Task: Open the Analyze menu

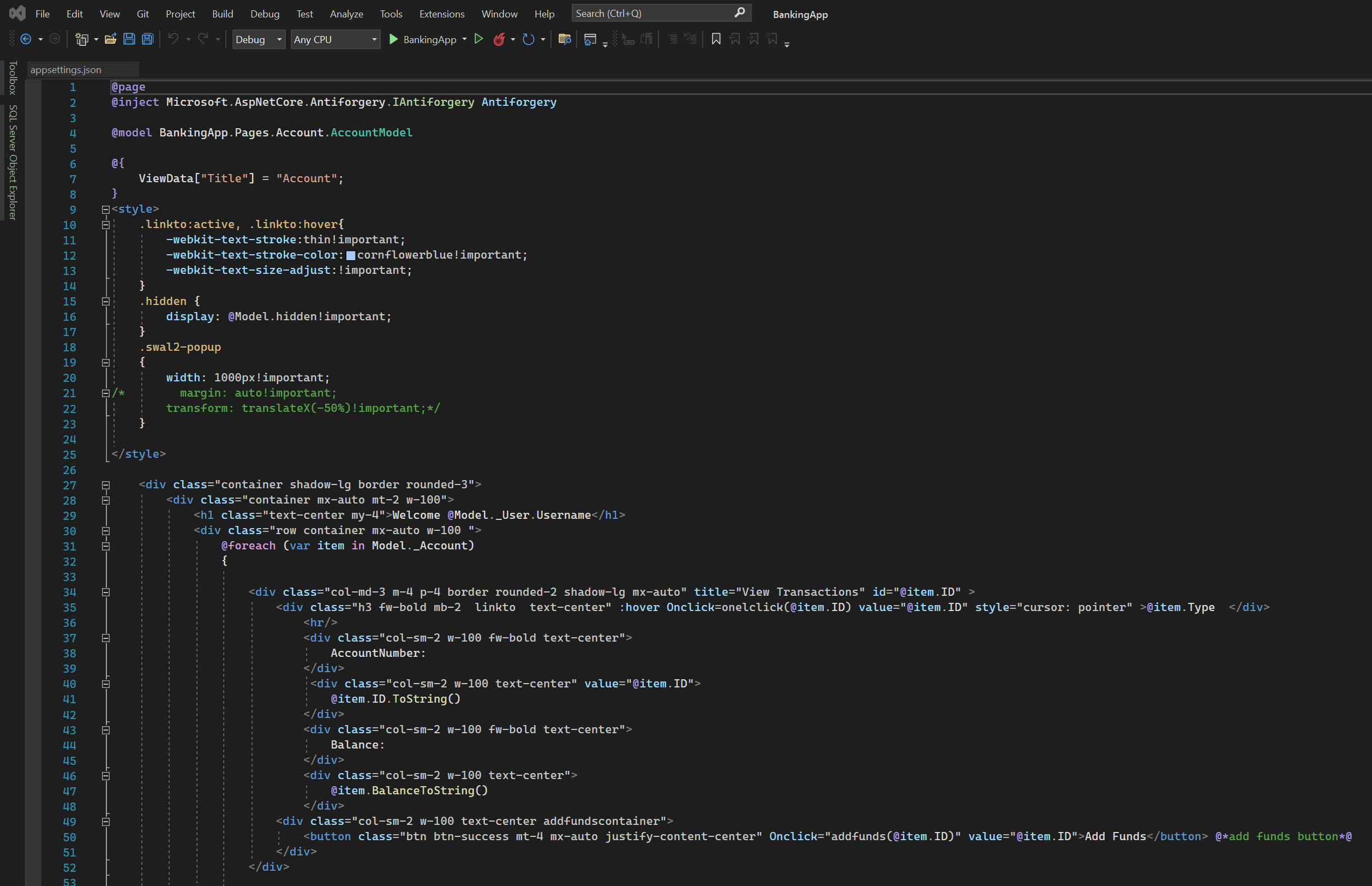Action: [x=346, y=14]
